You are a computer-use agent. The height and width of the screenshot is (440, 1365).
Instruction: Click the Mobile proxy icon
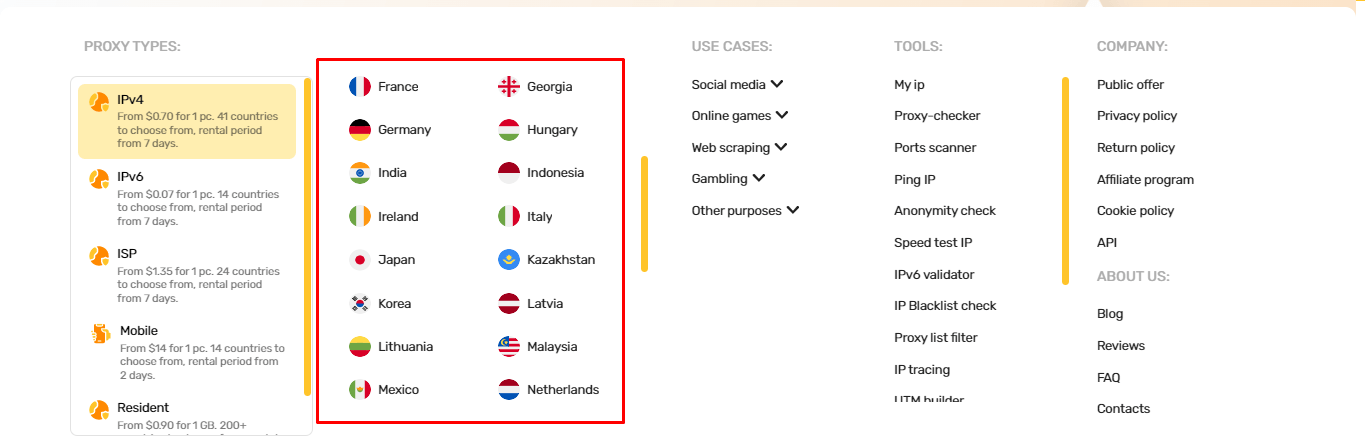100,333
